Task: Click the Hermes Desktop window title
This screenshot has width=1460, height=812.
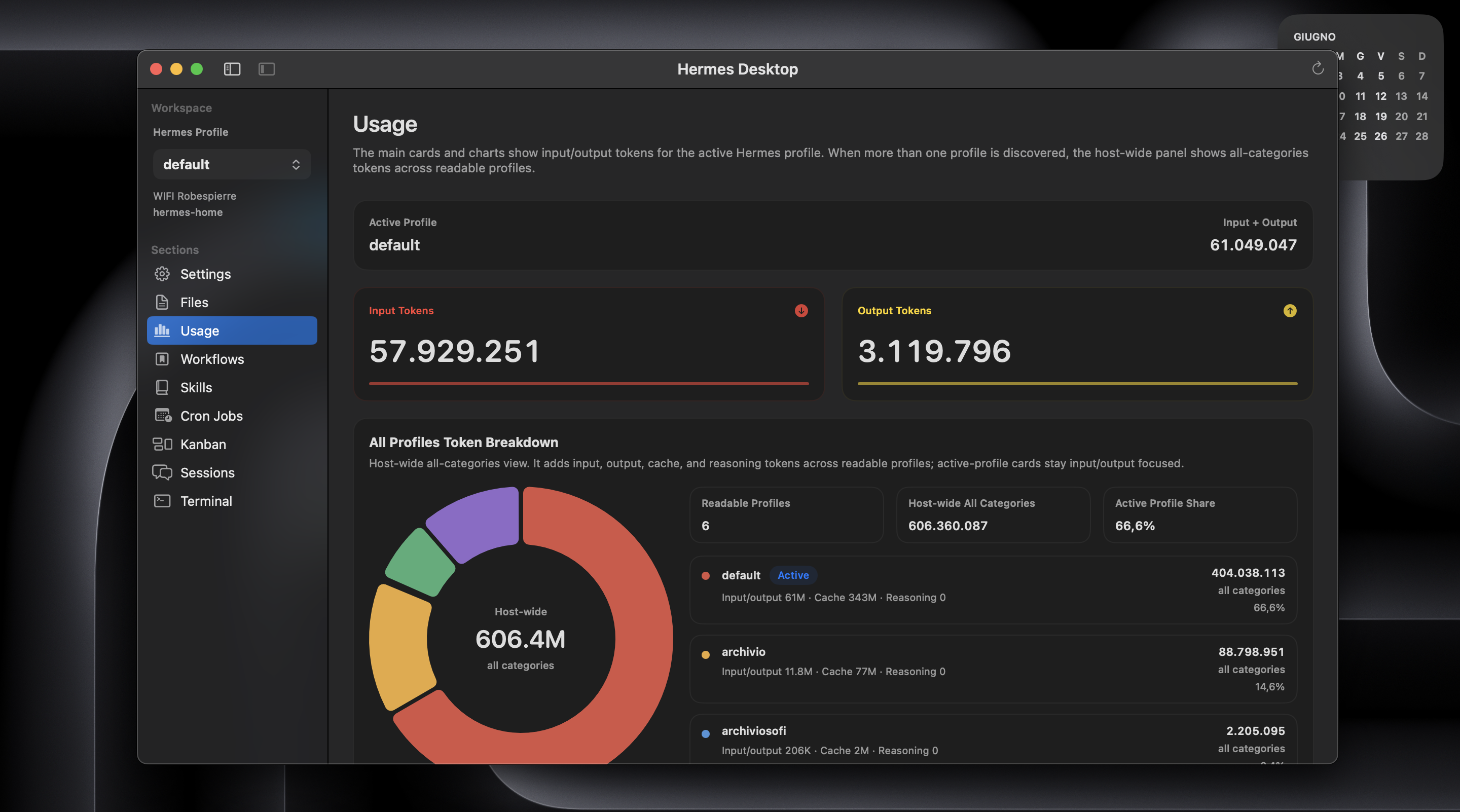Action: (738, 68)
